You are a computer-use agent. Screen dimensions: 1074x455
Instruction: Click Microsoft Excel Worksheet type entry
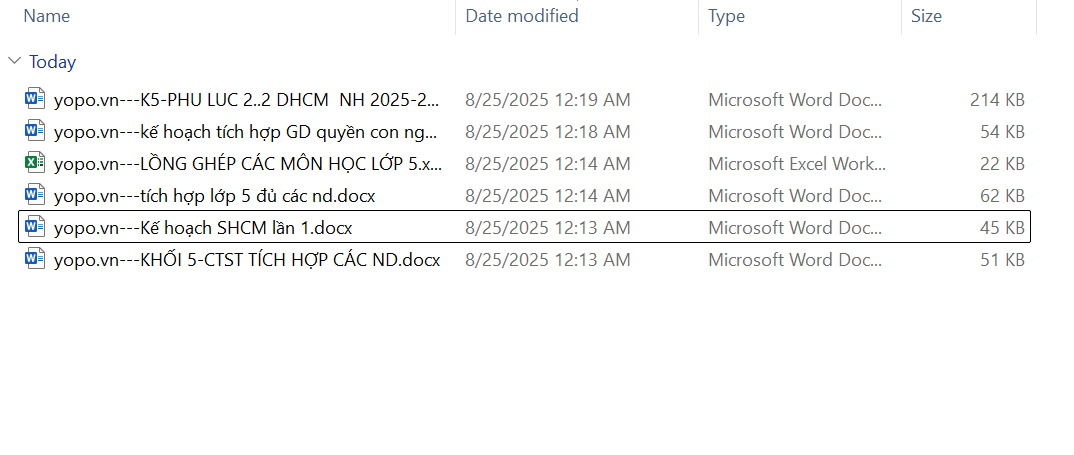pyautogui.click(x=796, y=164)
